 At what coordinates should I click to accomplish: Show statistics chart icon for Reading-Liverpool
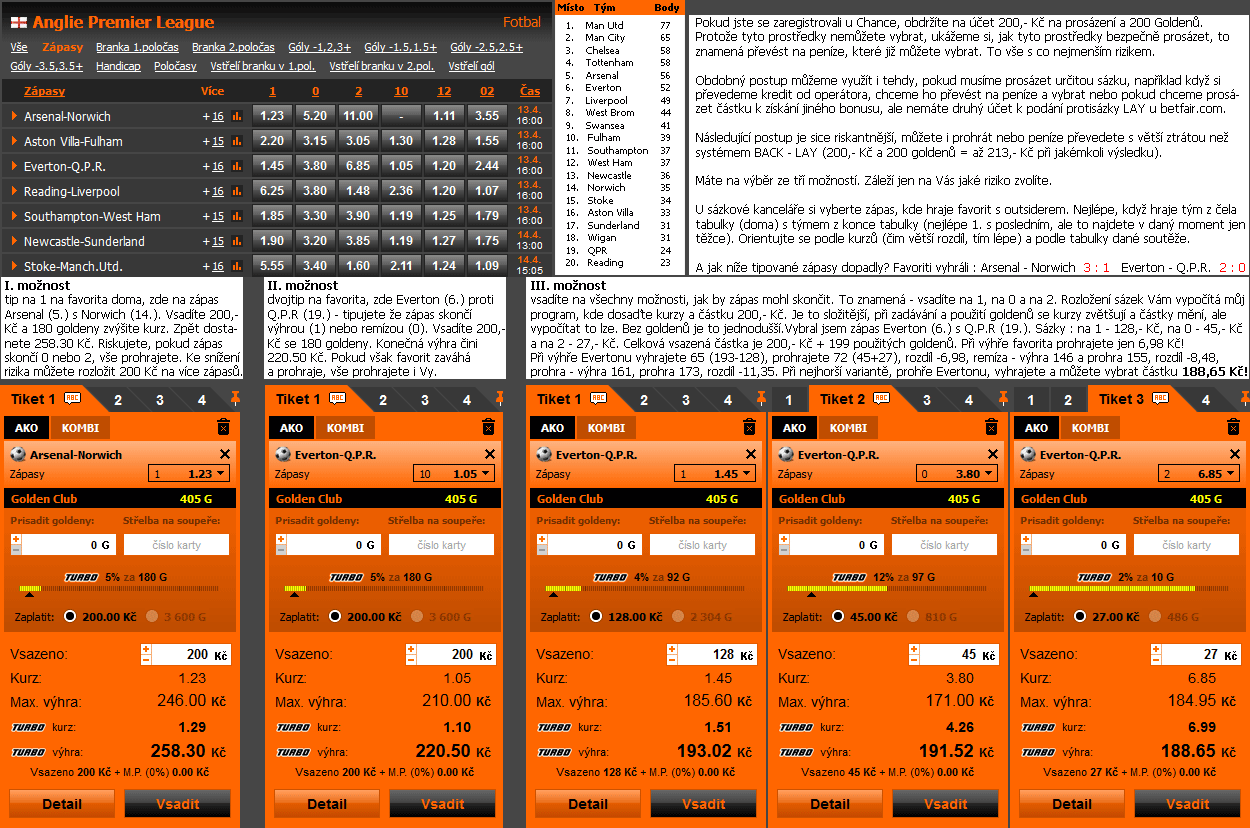tap(237, 191)
